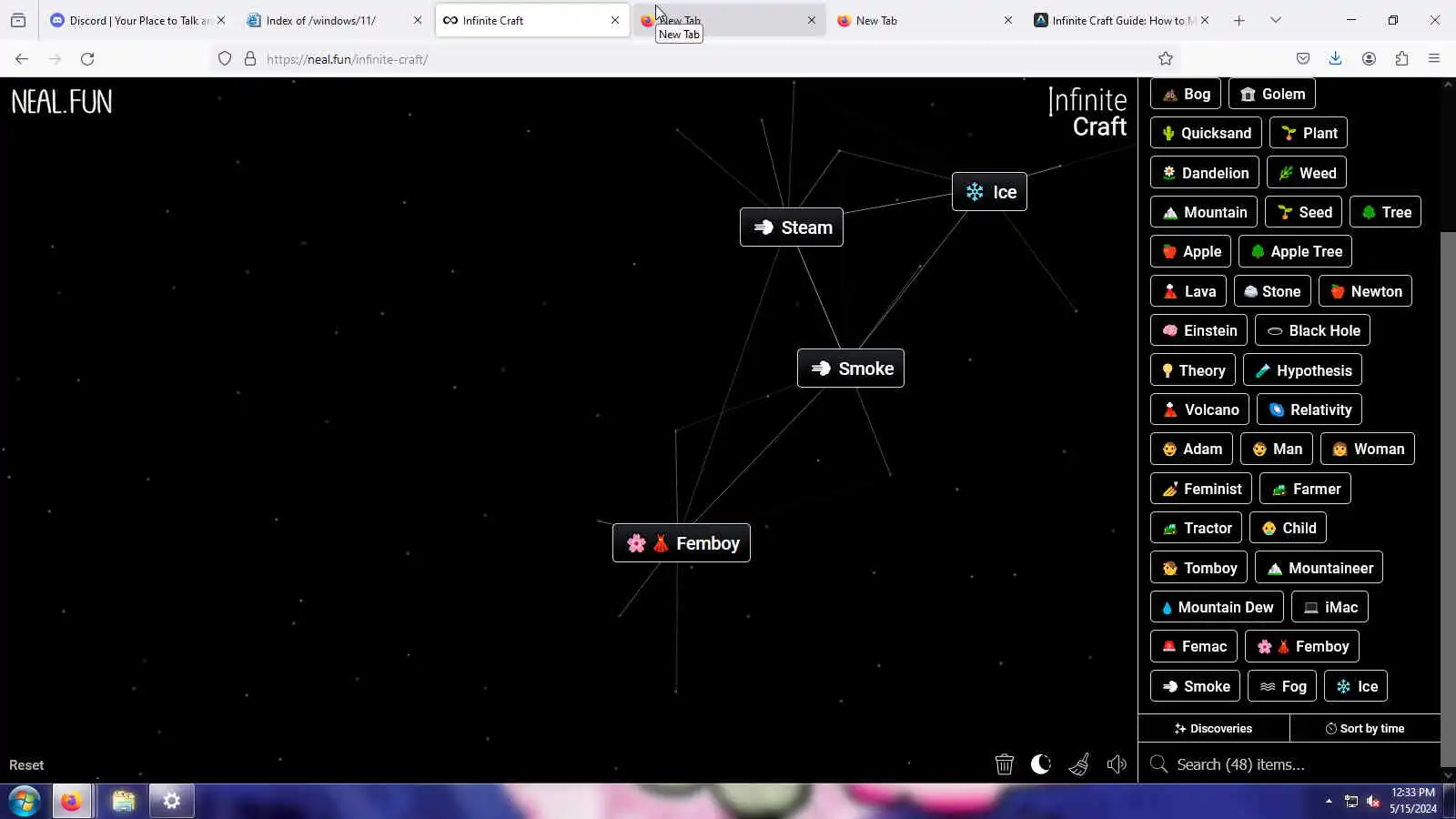Select the Femboy element on canvas
Viewport: 1456px width, 819px height.
tap(682, 543)
